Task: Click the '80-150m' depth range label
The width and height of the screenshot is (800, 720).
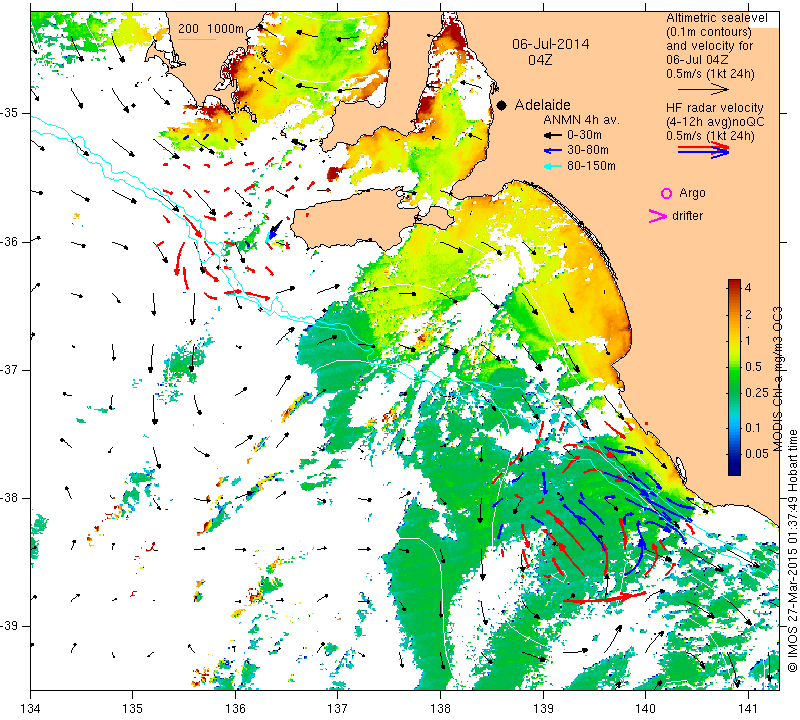Action: tap(591, 166)
